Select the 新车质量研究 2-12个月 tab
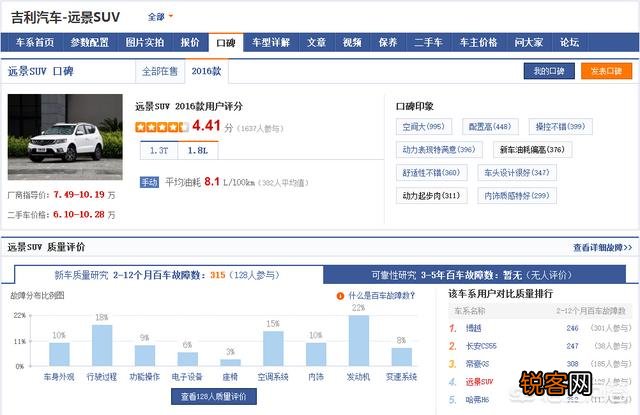This screenshot has height=415, width=640. point(168,275)
